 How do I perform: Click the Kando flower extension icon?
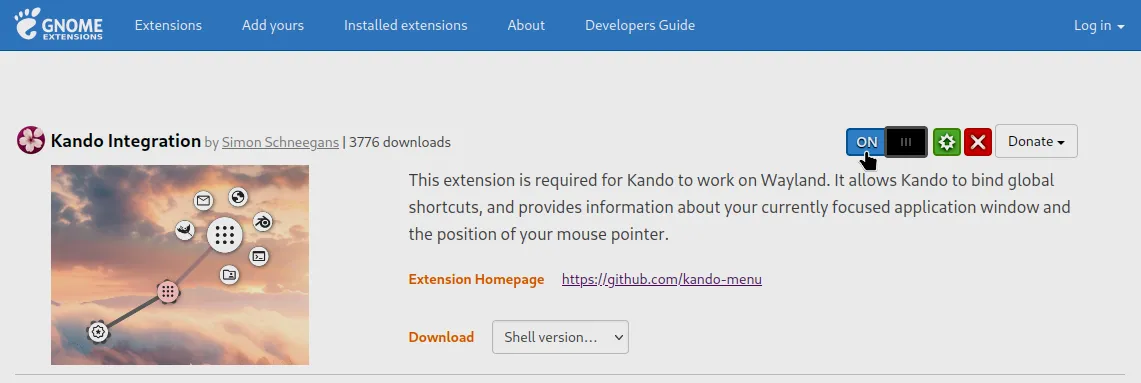click(x=31, y=140)
